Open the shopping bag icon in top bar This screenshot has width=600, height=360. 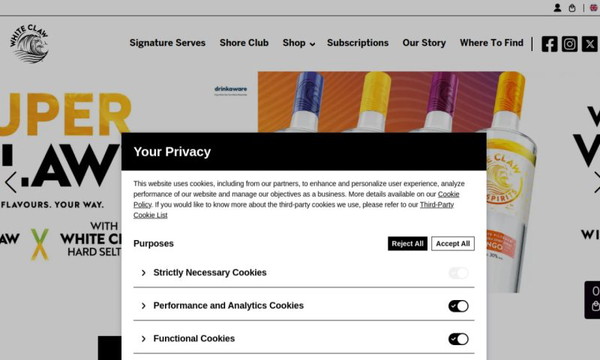572,8
